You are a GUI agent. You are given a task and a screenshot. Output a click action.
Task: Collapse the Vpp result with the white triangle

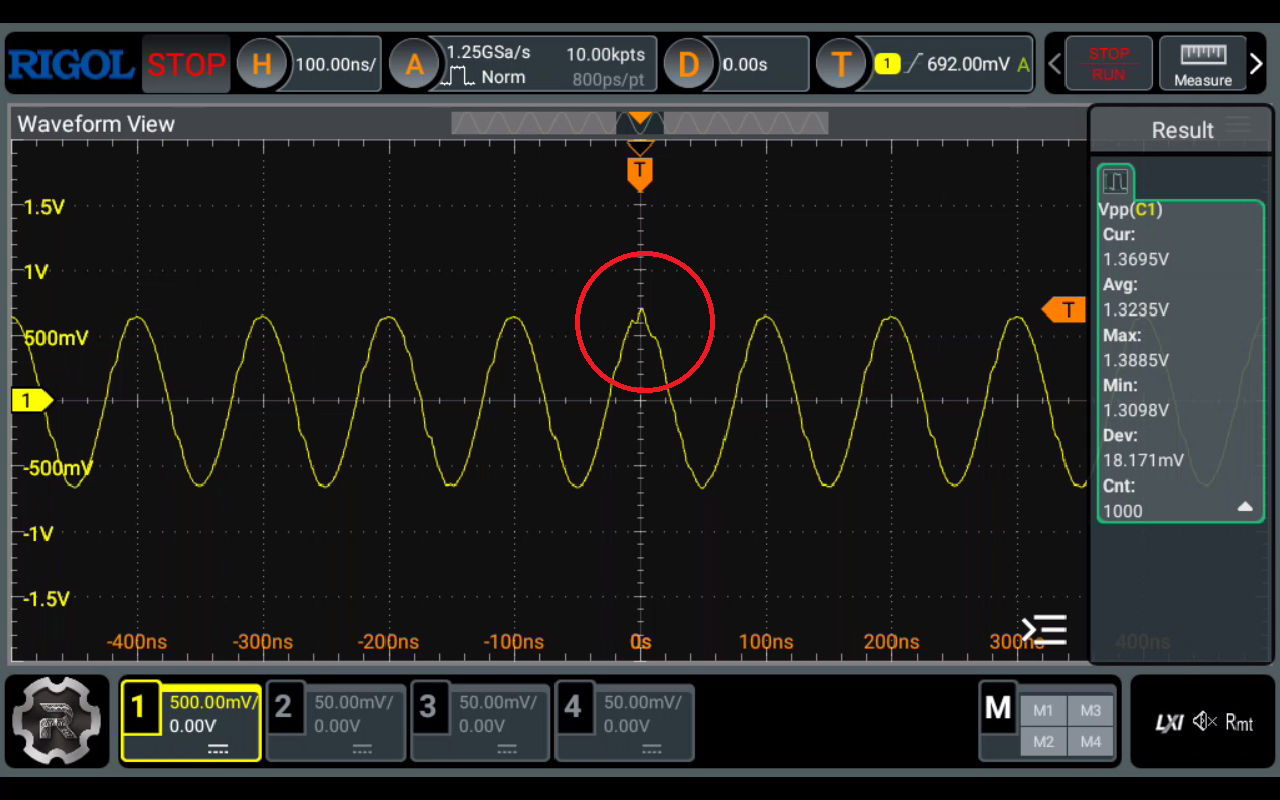coord(1245,507)
